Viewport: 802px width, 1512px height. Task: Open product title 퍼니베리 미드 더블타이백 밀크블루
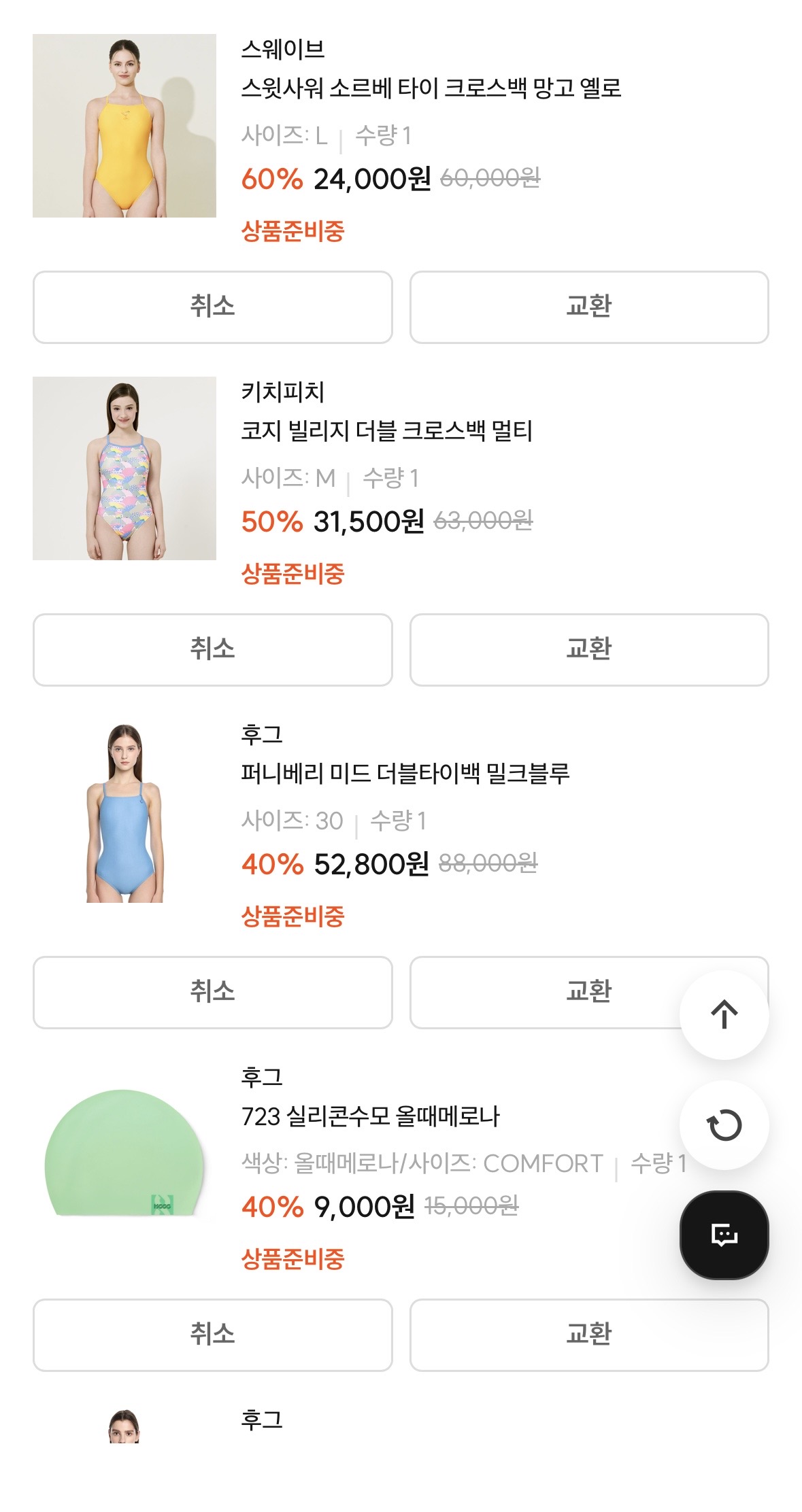pos(405,773)
